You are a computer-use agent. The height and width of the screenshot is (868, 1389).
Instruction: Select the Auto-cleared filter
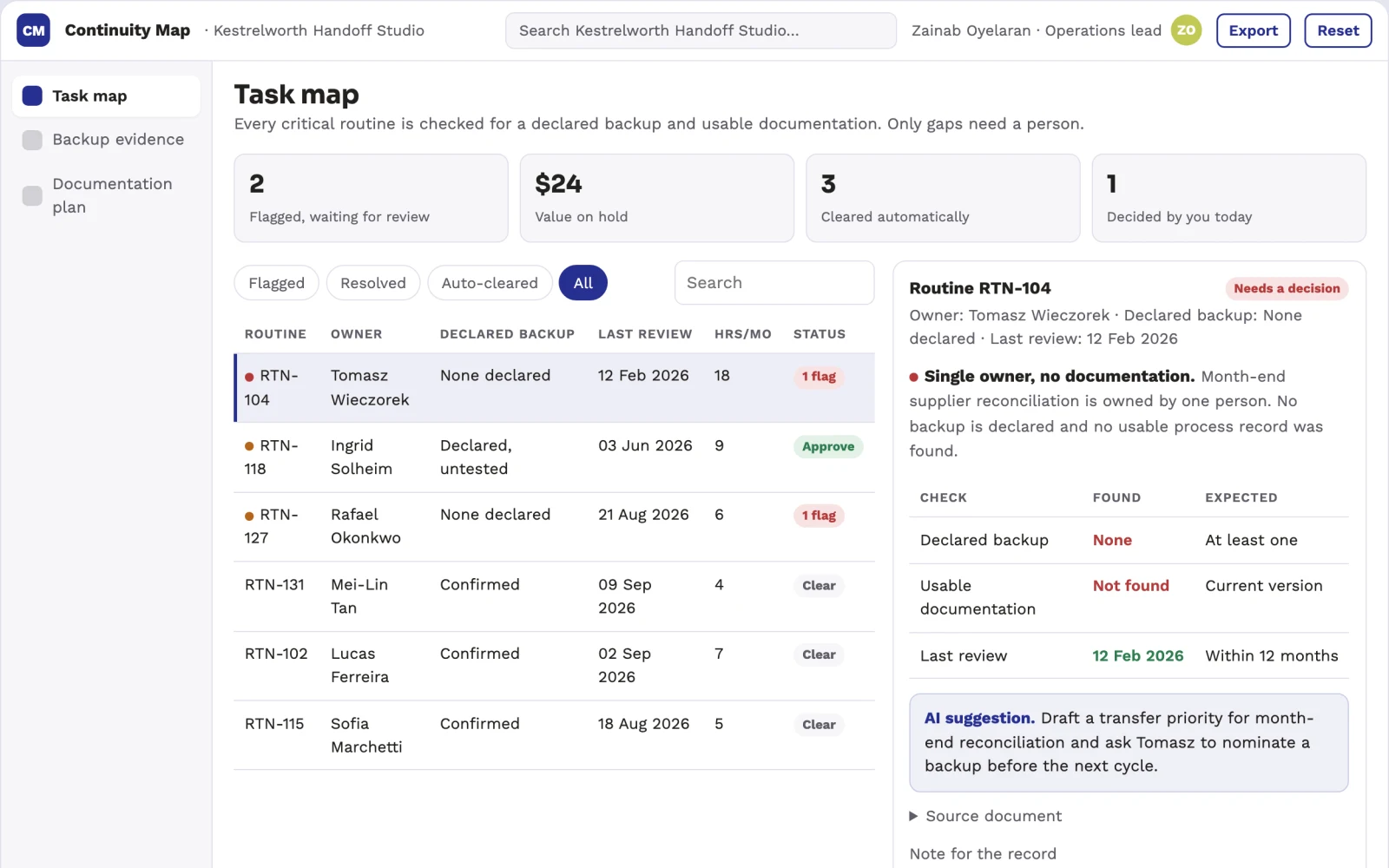[x=490, y=283]
